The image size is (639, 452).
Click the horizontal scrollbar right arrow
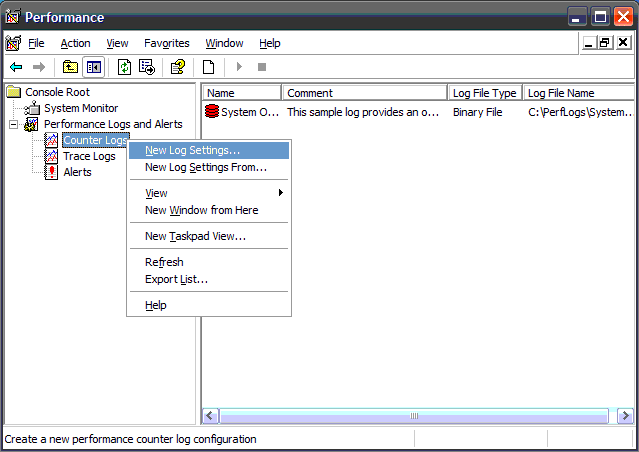click(625, 416)
